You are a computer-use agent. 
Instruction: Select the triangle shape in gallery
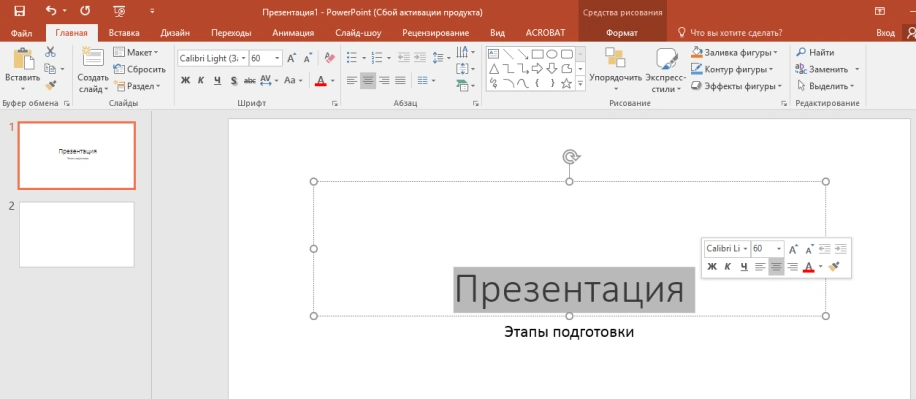[x=493, y=69]
